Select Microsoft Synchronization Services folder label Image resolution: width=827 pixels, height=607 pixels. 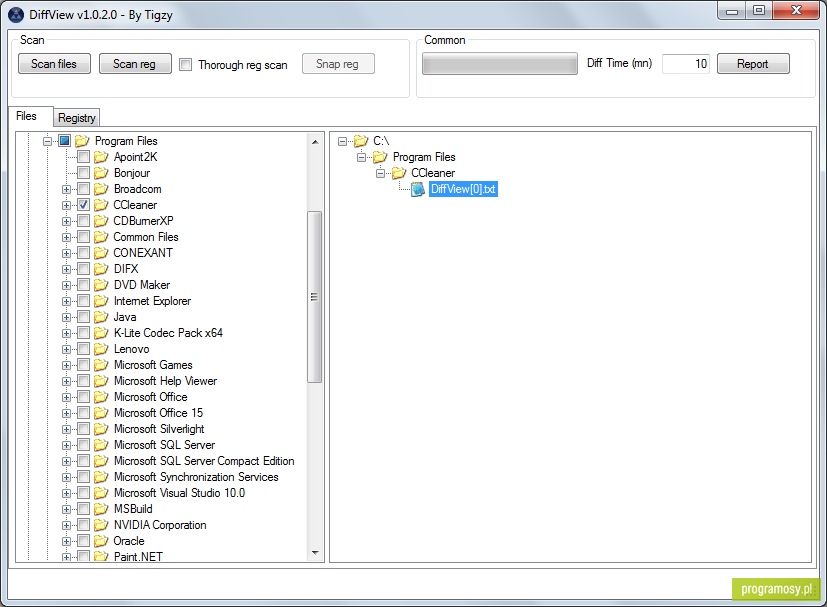click(x=196, y=477)
